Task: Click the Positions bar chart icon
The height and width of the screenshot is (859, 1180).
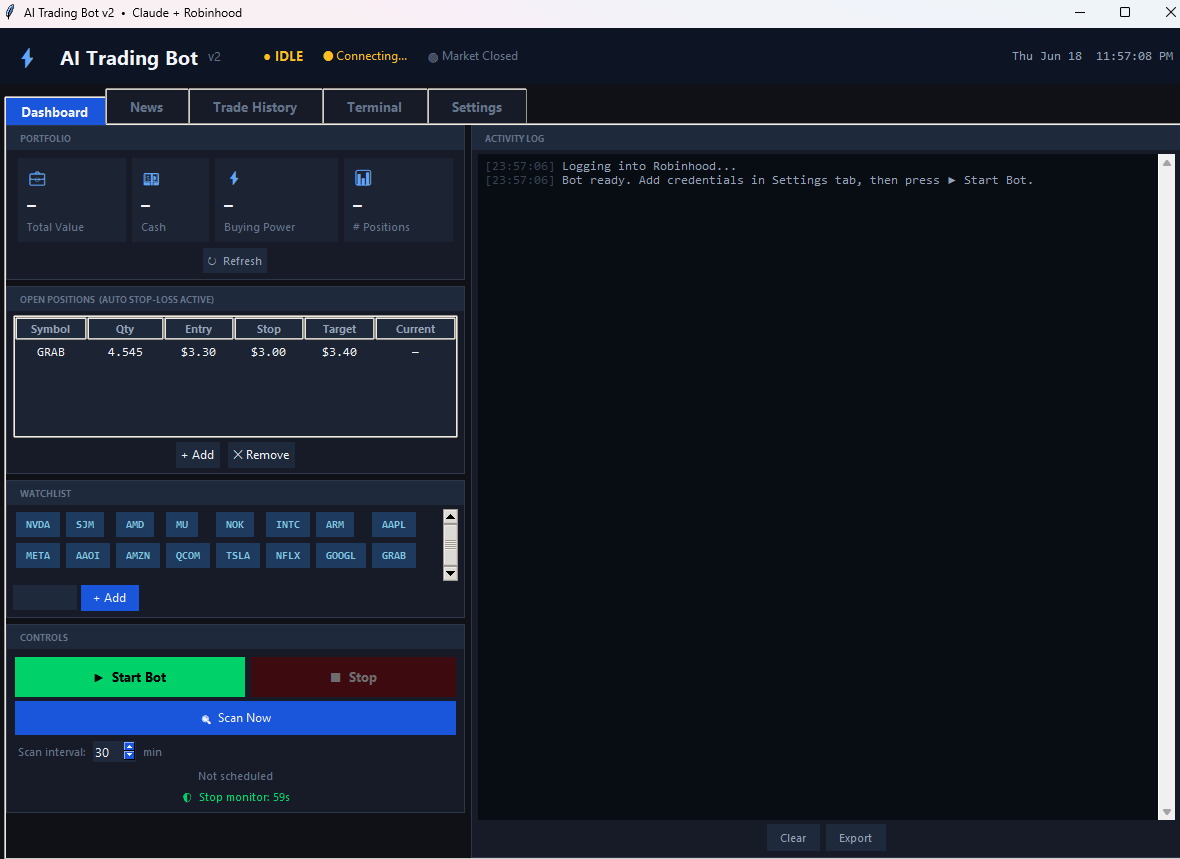Action: tap(363, 178)
